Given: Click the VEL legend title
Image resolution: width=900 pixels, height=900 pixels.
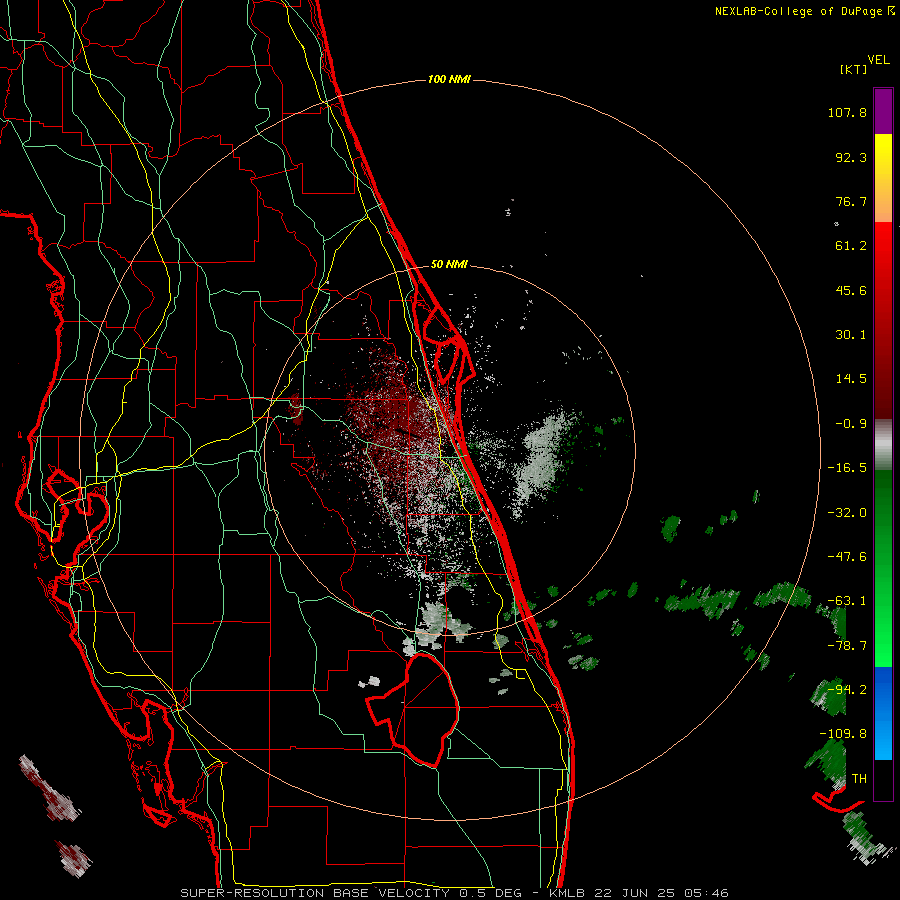Looking at the screenshot, I should tap(878, 60).
